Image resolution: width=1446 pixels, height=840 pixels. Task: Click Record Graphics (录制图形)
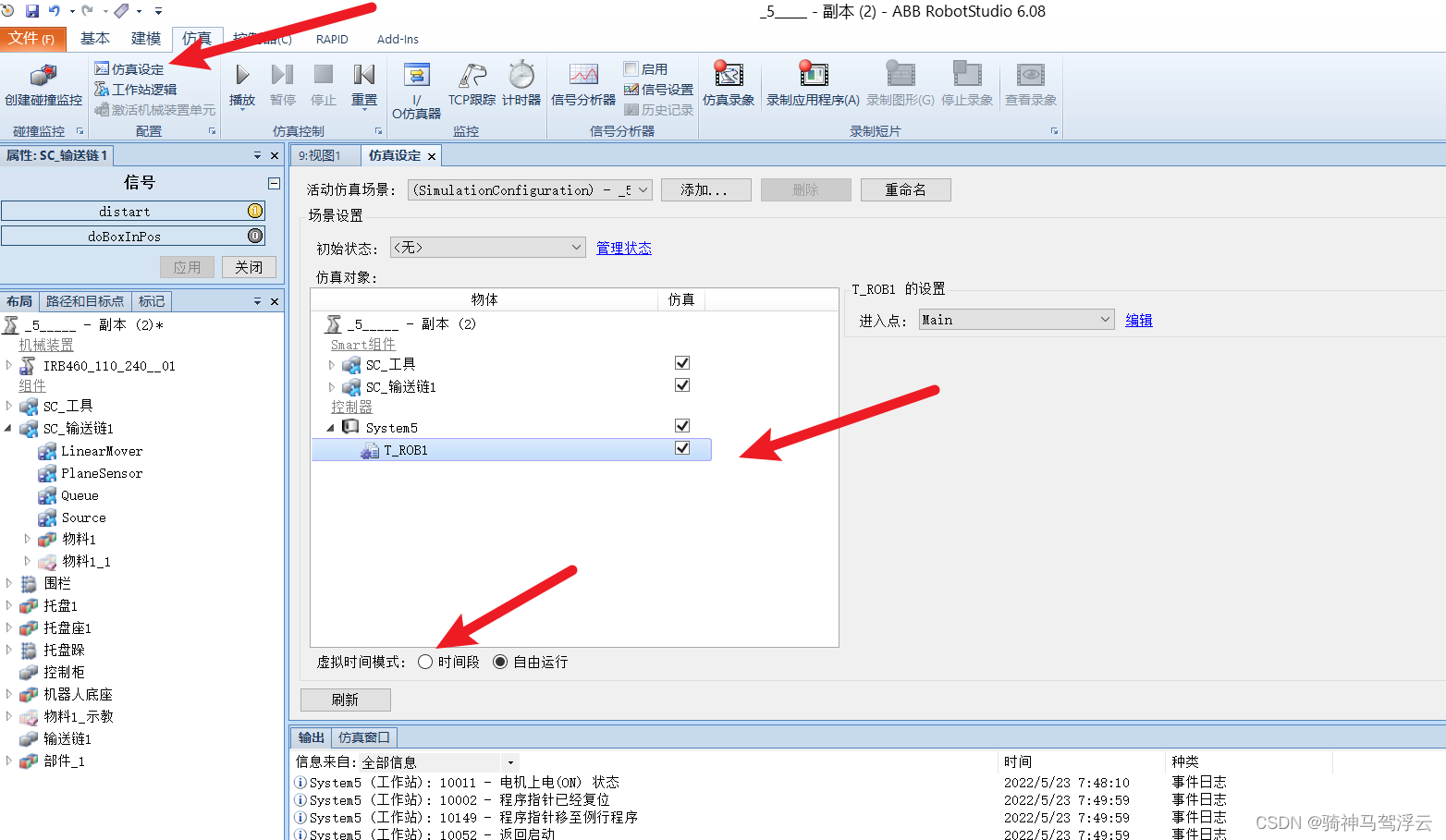pos(901,85)
